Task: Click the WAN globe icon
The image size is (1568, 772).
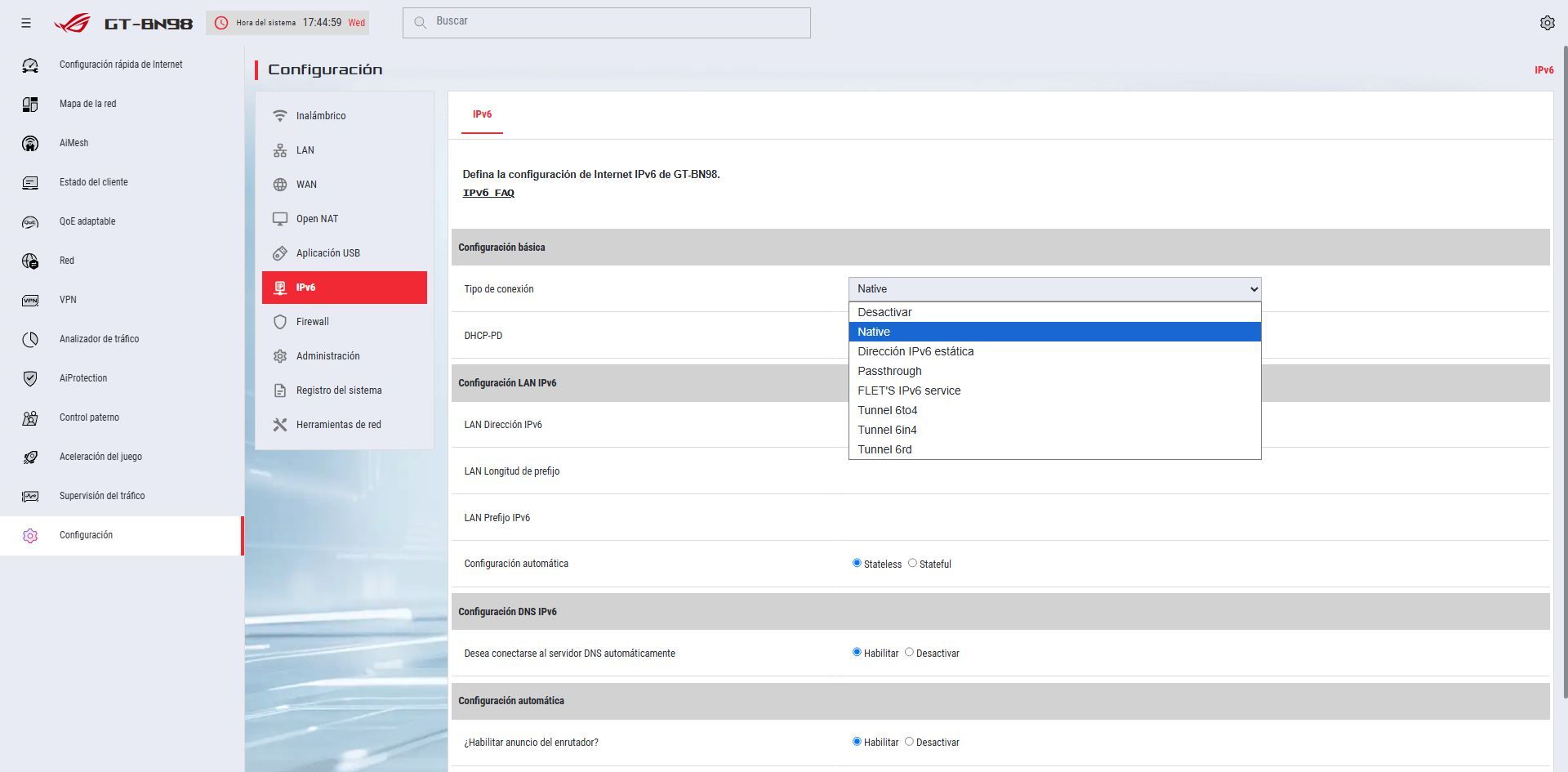Action: (x=280, y=185)
